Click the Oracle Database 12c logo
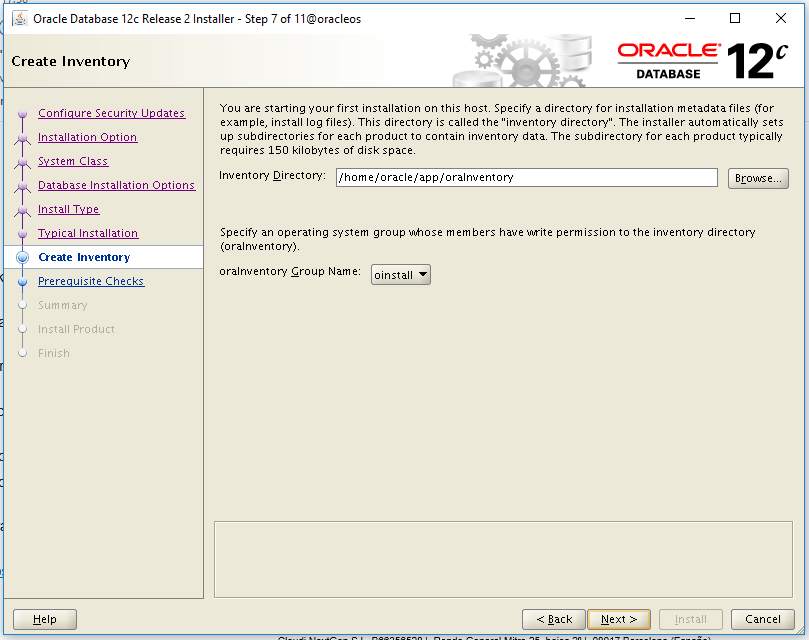Viewport: 809px width, 640px height. click(x=703, y=61)
